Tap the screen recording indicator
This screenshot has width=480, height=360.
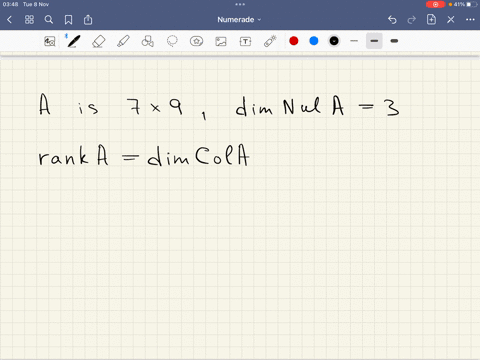point(435,4)
